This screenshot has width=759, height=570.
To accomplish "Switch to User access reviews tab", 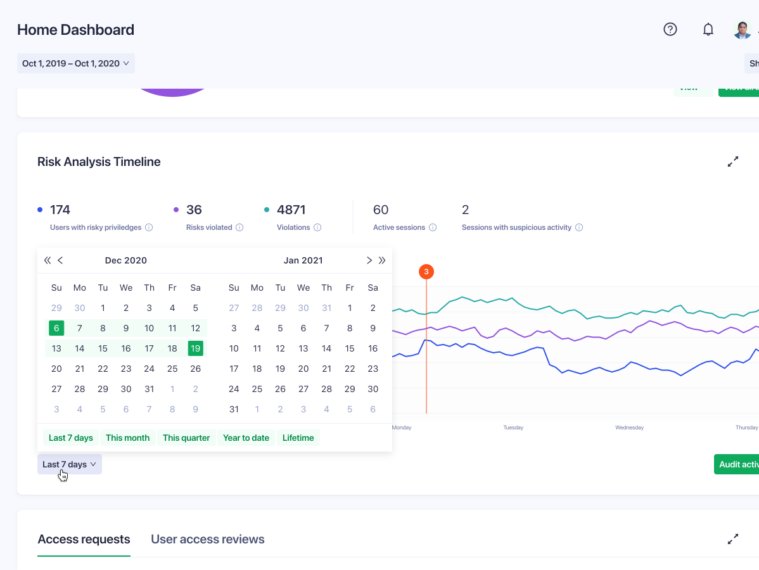I will (207, 539).
